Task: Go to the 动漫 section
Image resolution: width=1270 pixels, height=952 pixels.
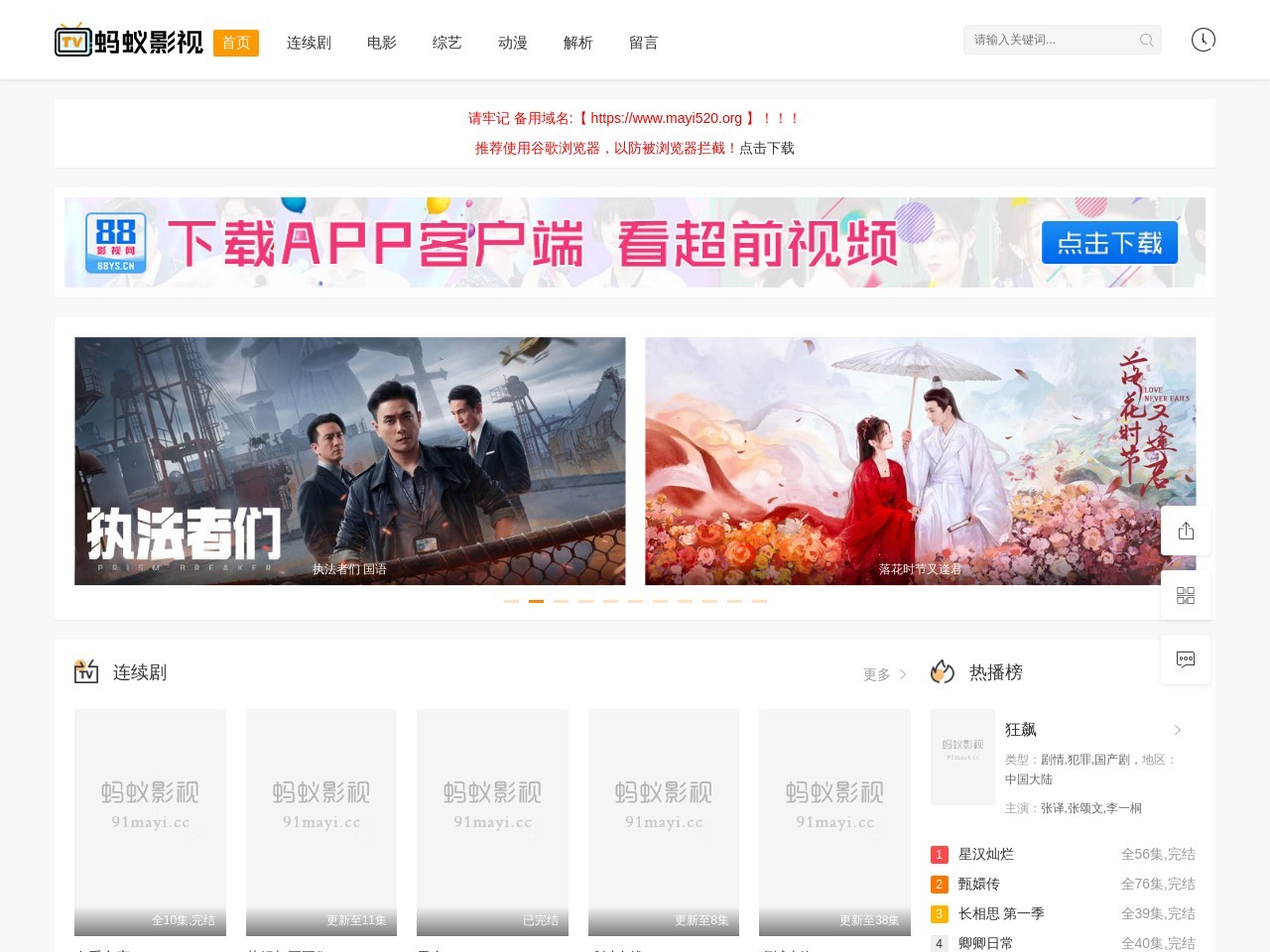Action: pyautogui.click(x=513, y=43)
